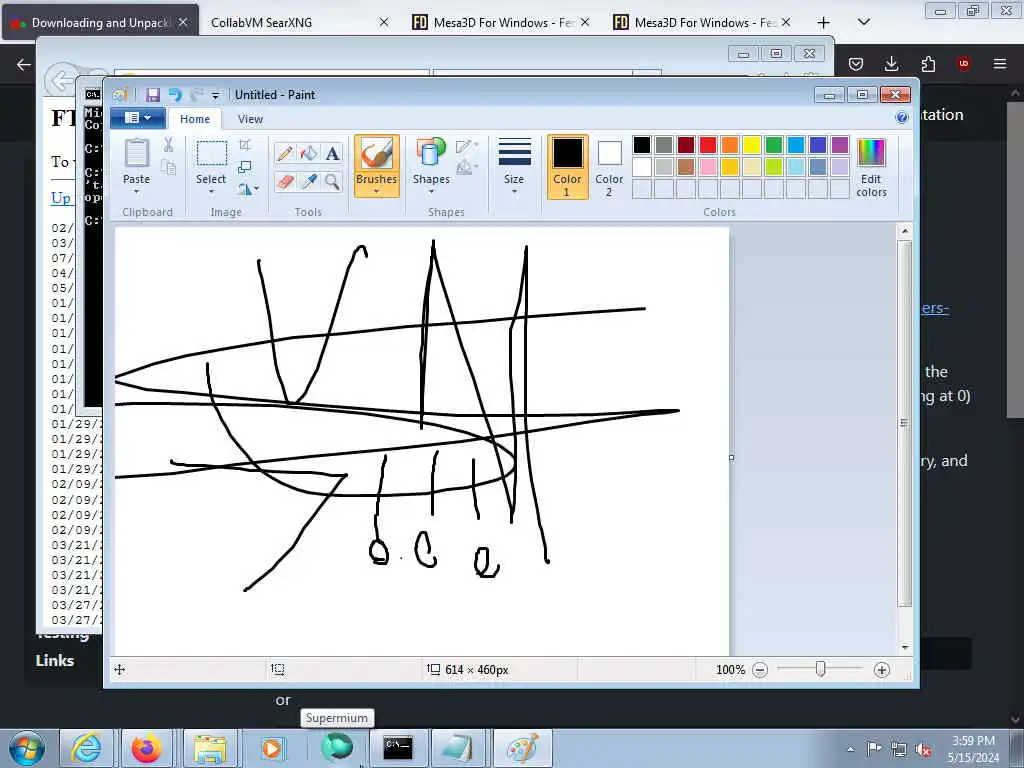Open the Paint application menu dropdown
This screenshot has height=768, width=1024.
pyautogui.click(x=138, y=118)
